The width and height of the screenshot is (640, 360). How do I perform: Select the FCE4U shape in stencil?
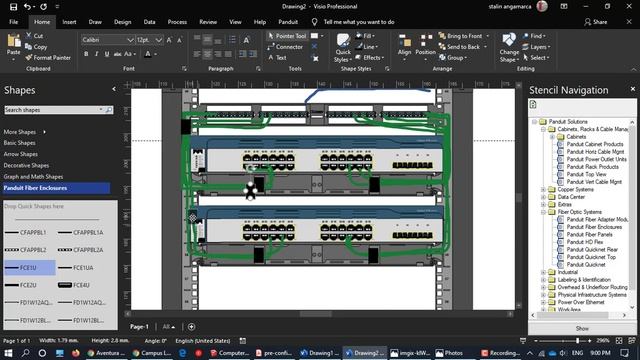[74, 285]
